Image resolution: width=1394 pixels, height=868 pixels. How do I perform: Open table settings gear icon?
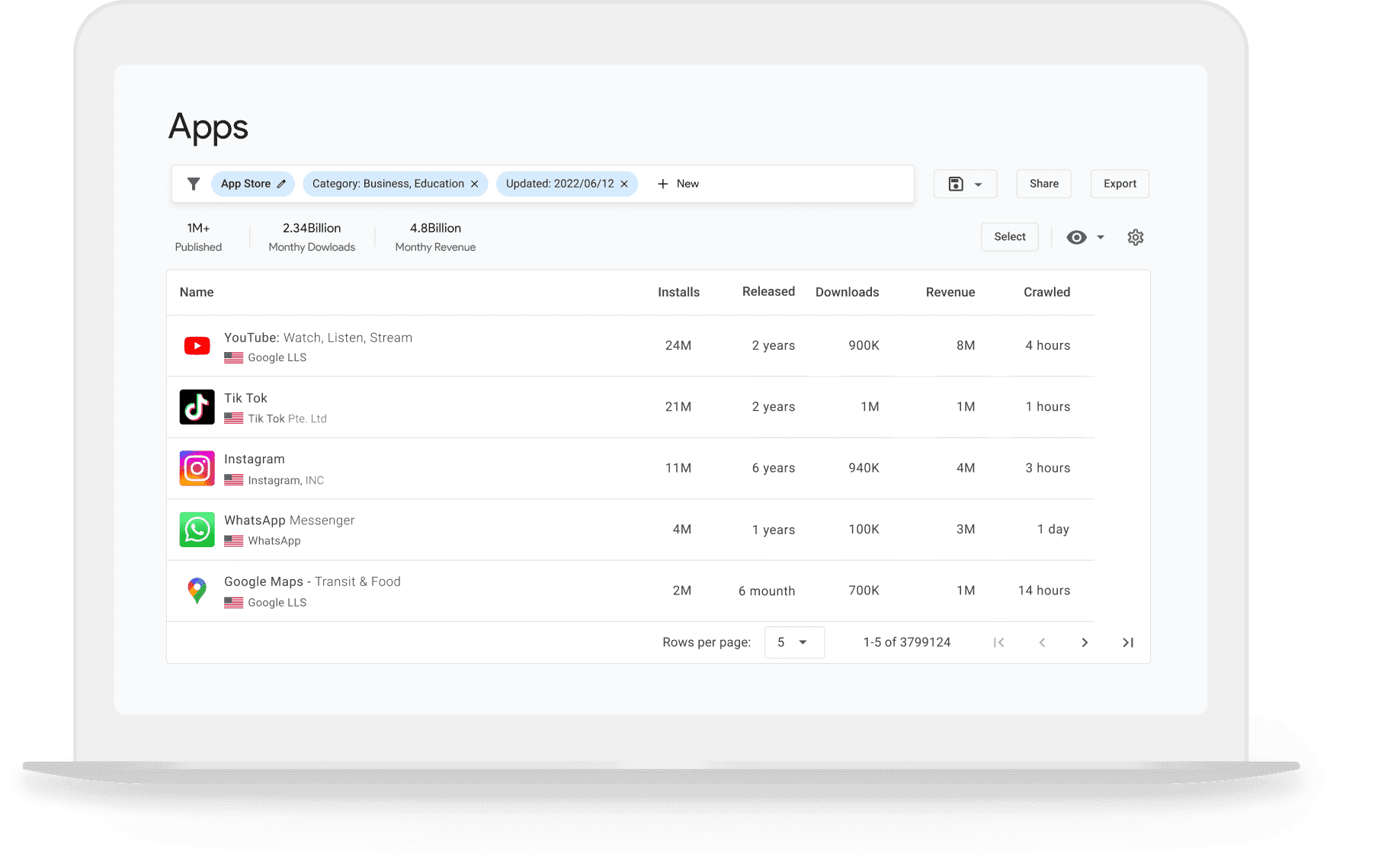[x=1135, y=237]
